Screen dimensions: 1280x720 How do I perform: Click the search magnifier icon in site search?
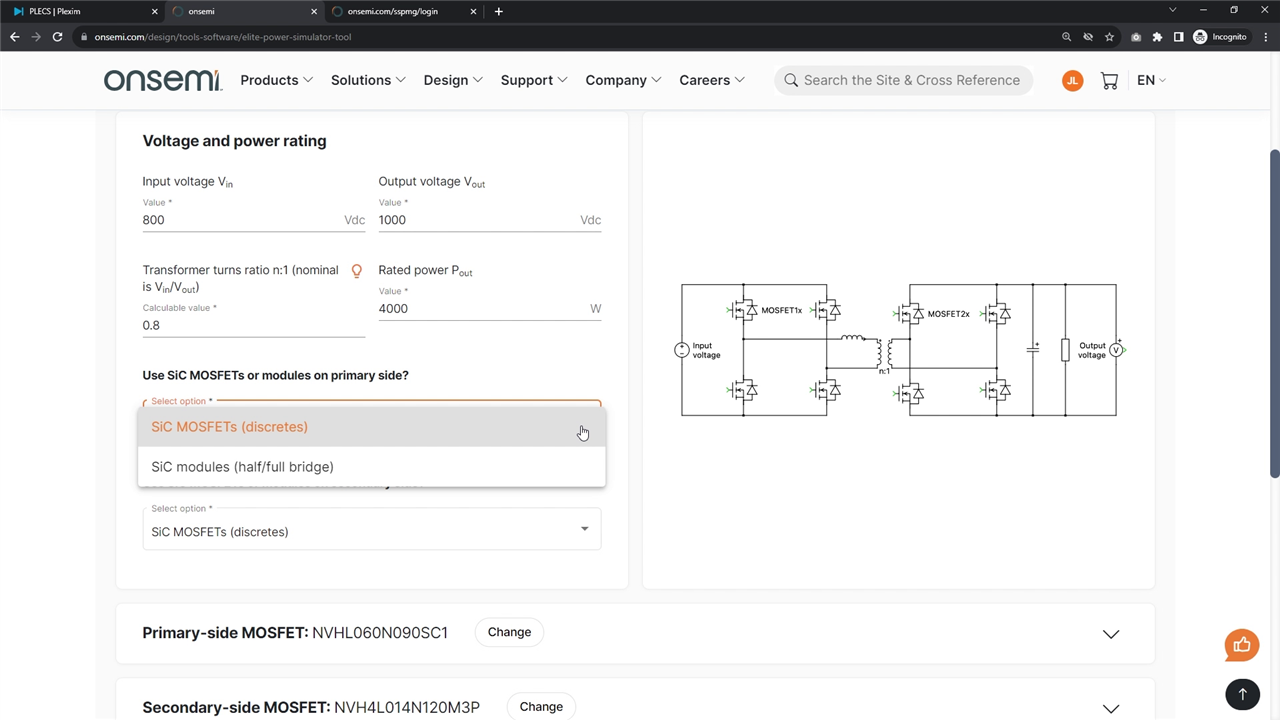click(791, 80)
